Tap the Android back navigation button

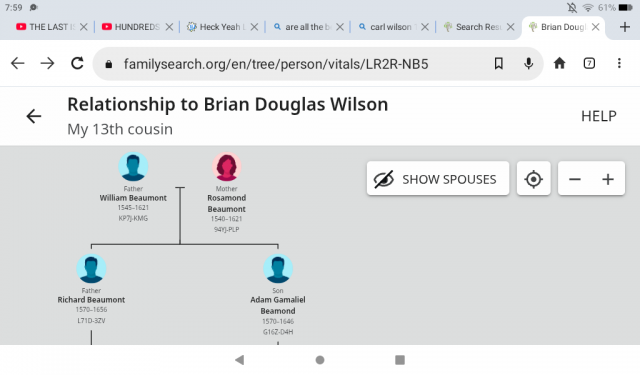coord(240,360)
